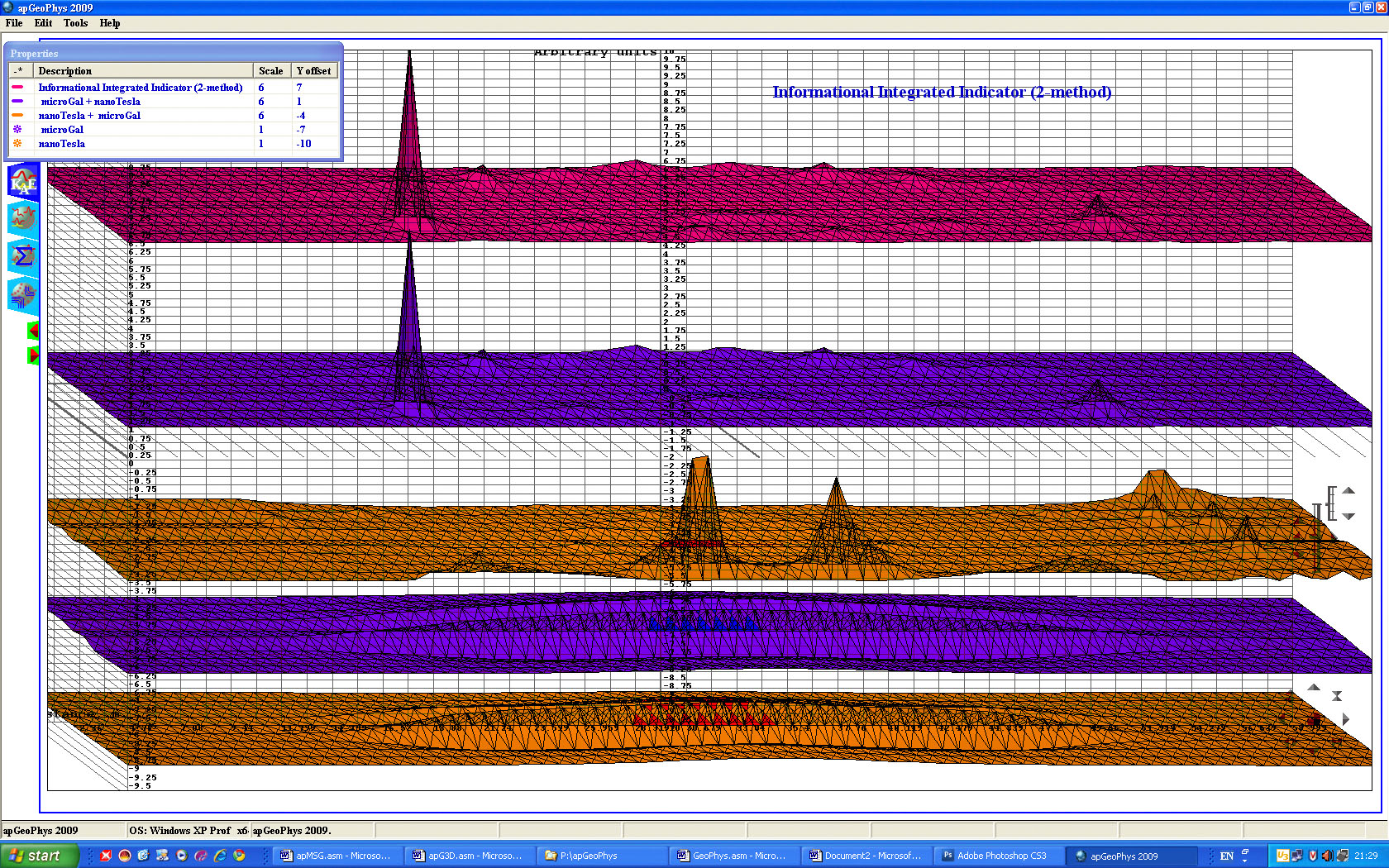This screenshot has height=868, width=1389.
Task: Click the red waveform sphere sidebar icon
Action: pyautogui.click(x=22, y=218)
